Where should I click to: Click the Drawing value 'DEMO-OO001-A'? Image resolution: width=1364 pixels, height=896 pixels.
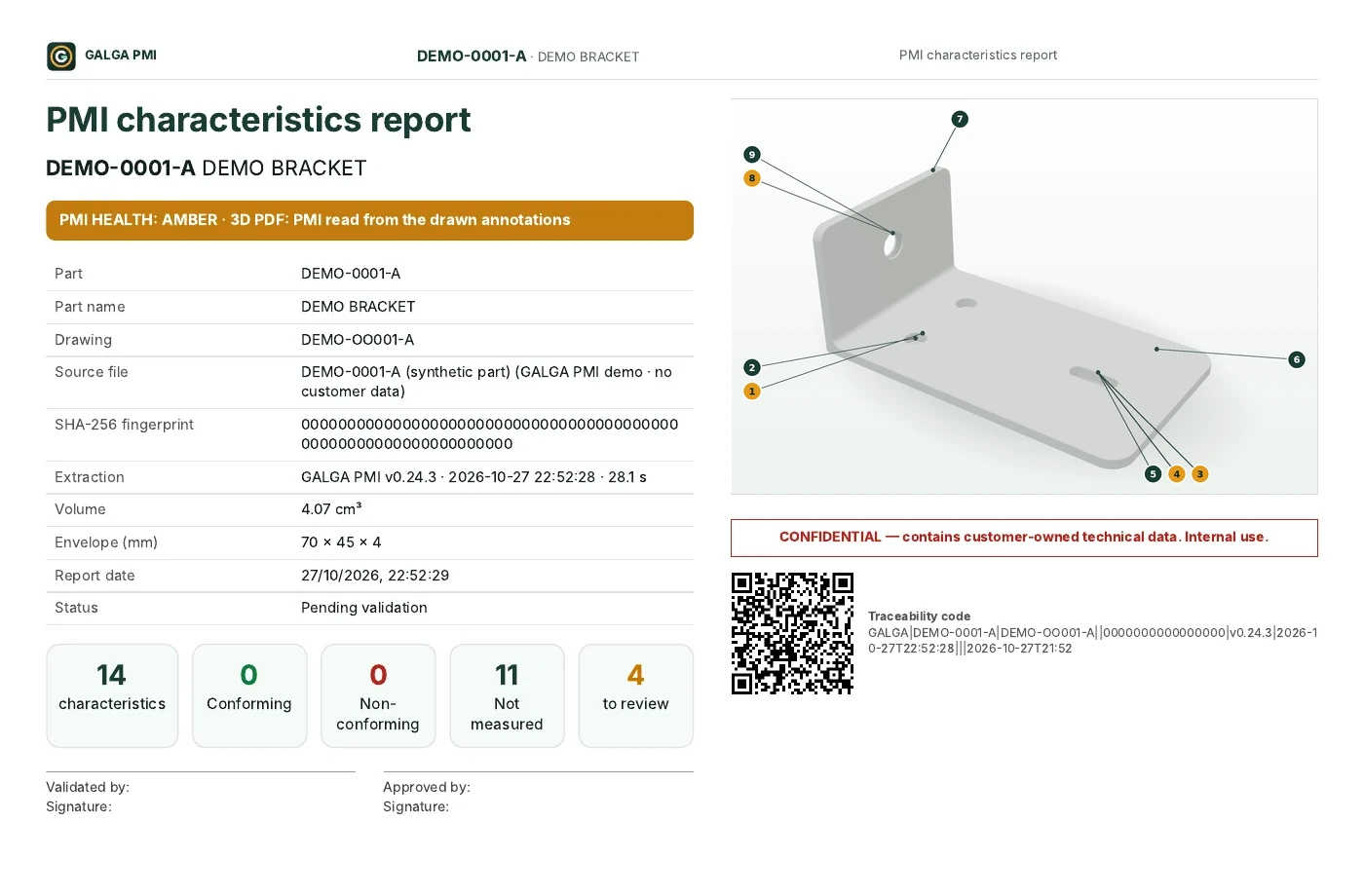pos(358,340)
